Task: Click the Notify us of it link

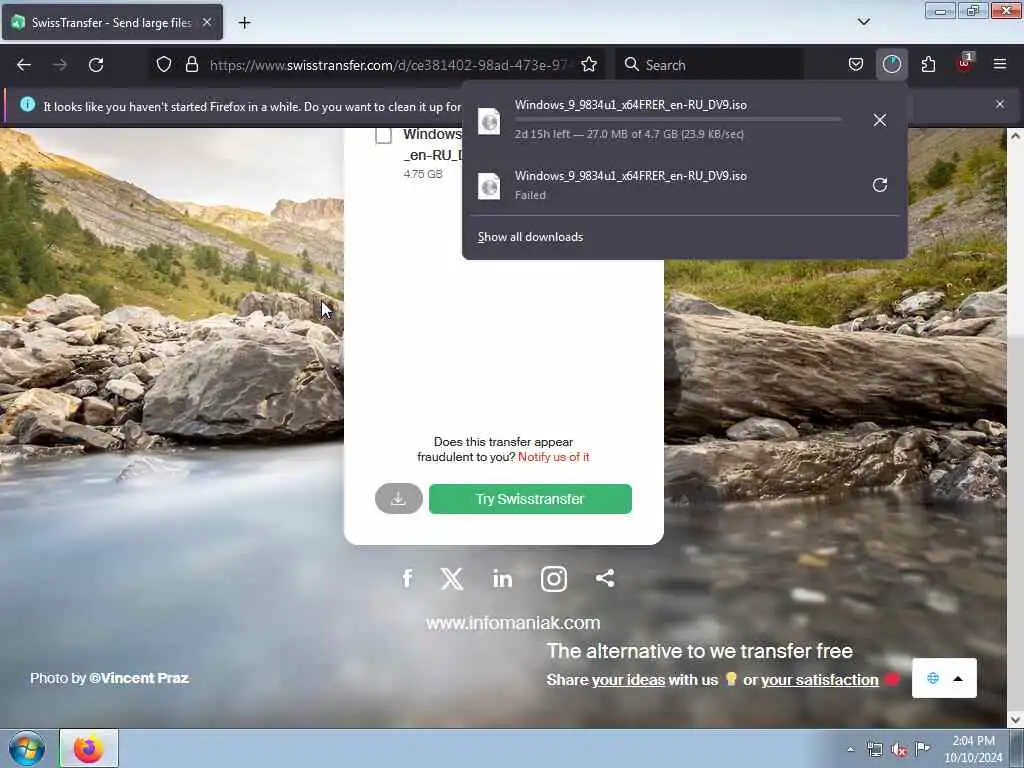Action: 553,457
